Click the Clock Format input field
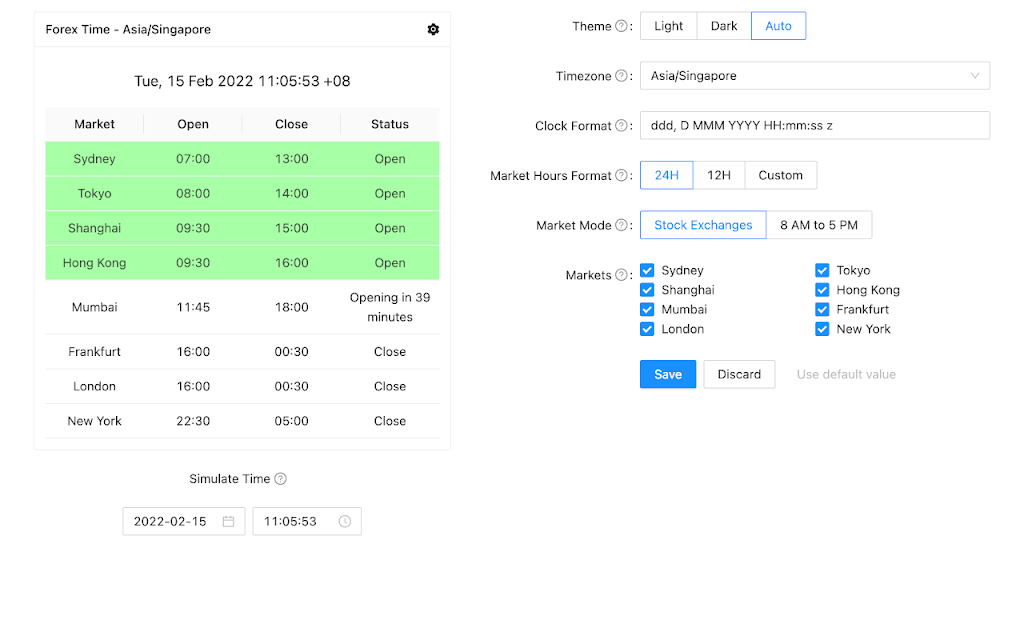The height and width of the screenshot is (640, 1024). [x=815, y=125]
